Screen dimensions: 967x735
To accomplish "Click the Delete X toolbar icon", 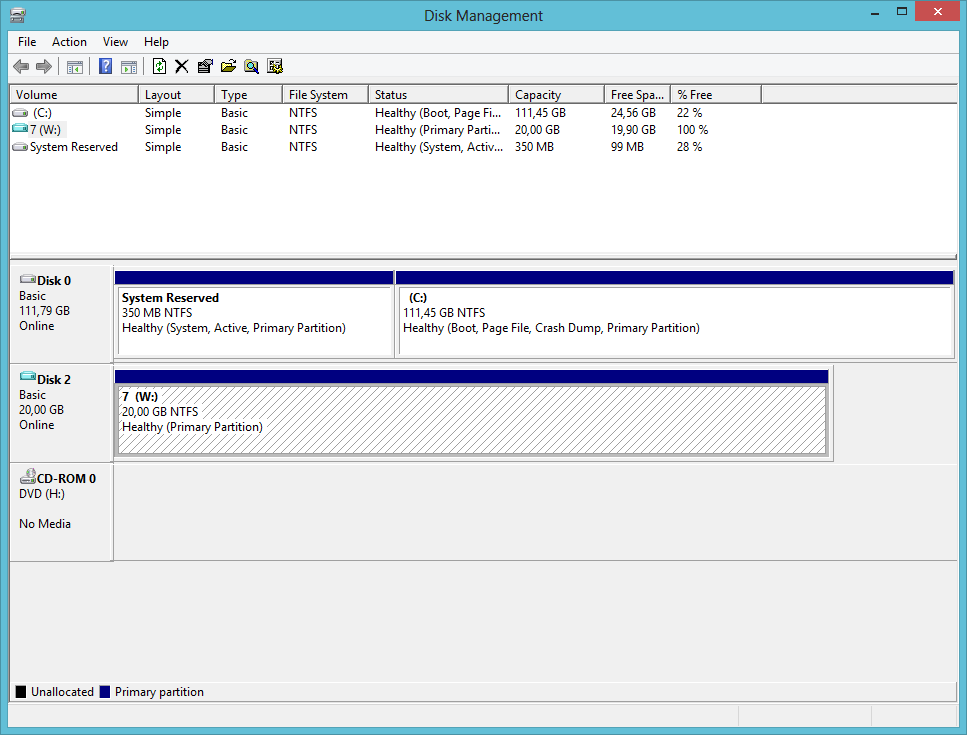I will [x=181, y=67].
